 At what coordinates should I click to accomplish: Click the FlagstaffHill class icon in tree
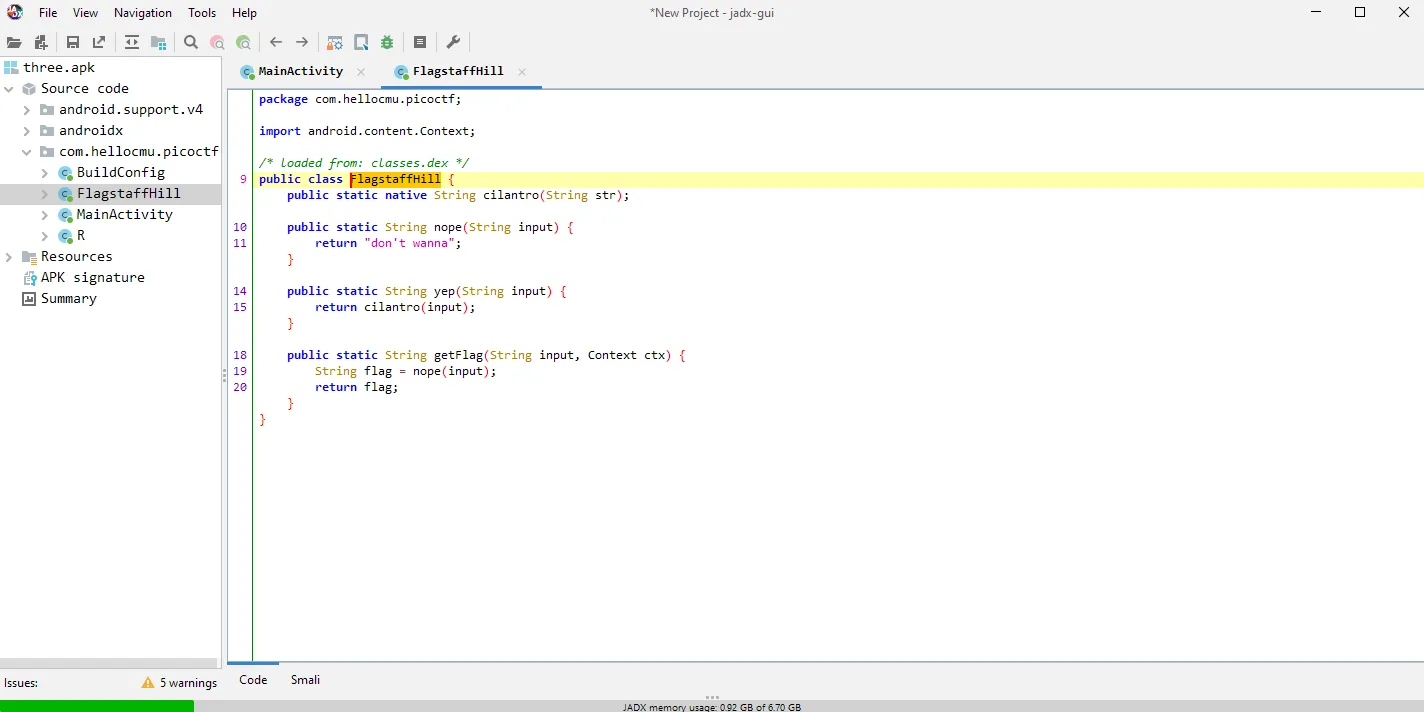66,194
